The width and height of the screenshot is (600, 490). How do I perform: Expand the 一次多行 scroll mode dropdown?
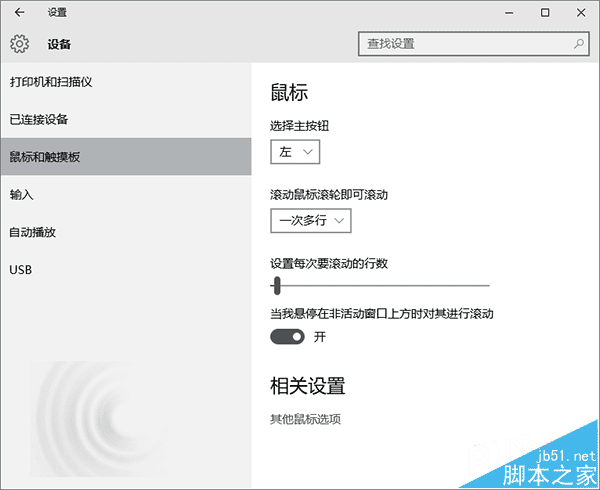tap(311, 220)
